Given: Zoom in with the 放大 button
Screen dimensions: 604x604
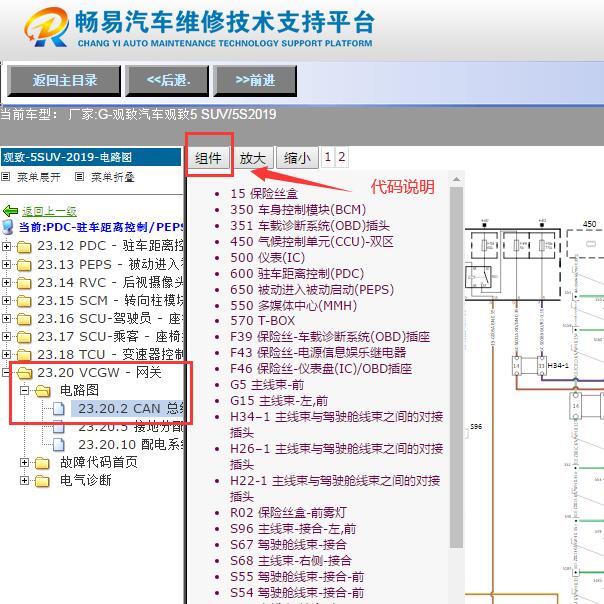Looking at the screenshot, I should [253, 158].
